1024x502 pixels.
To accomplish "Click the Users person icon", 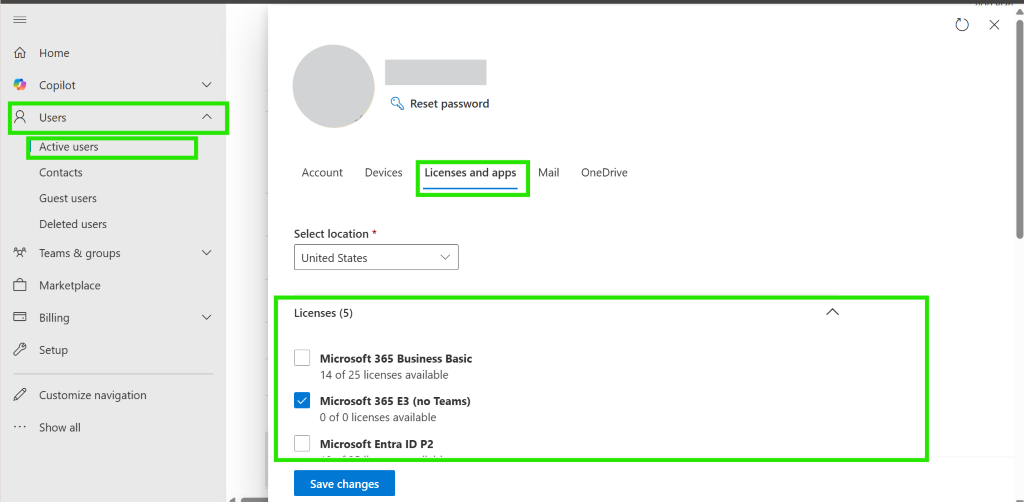I will tap(20, 118).
